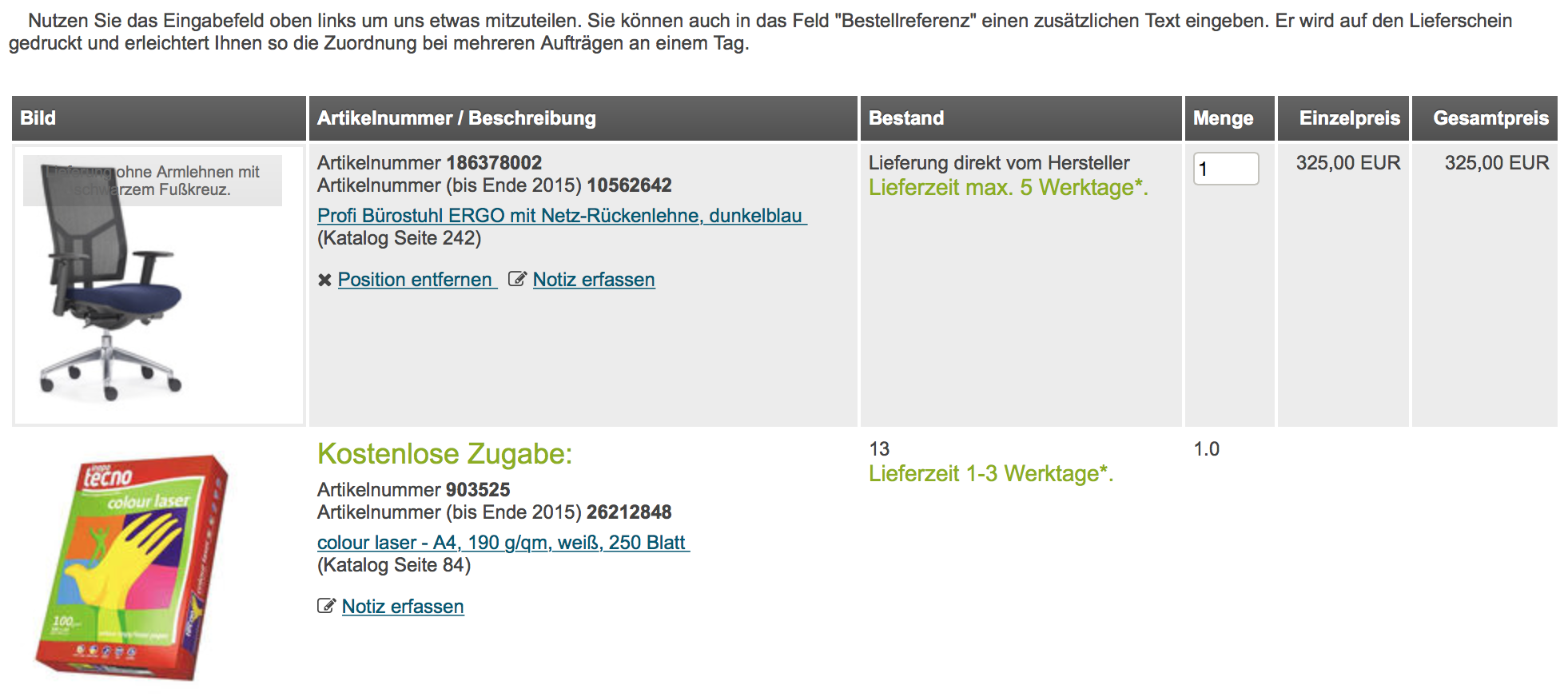
Task: Click the pencil icon for the colour laser note
Action: (326, 606)
